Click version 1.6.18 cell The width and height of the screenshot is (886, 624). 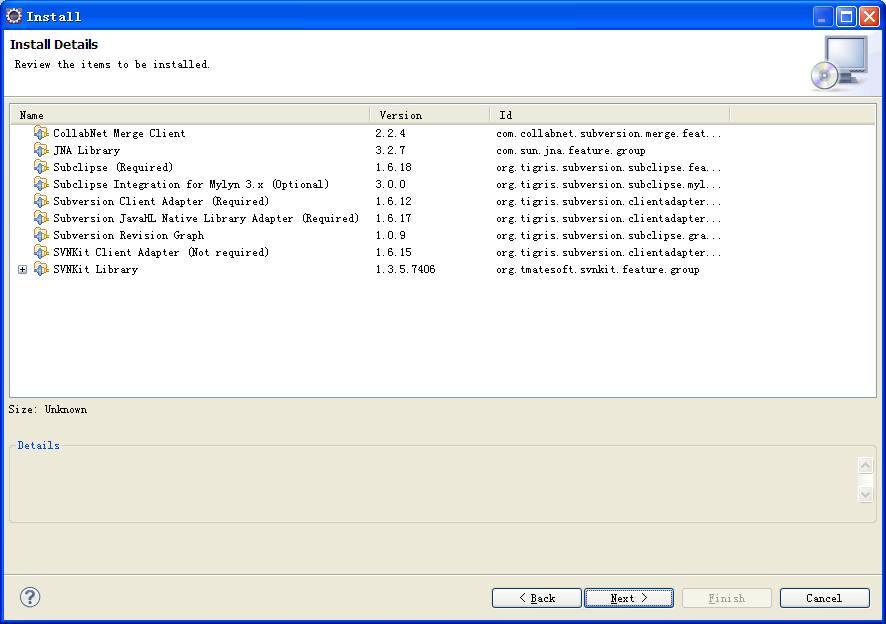[x=393, y=167]
